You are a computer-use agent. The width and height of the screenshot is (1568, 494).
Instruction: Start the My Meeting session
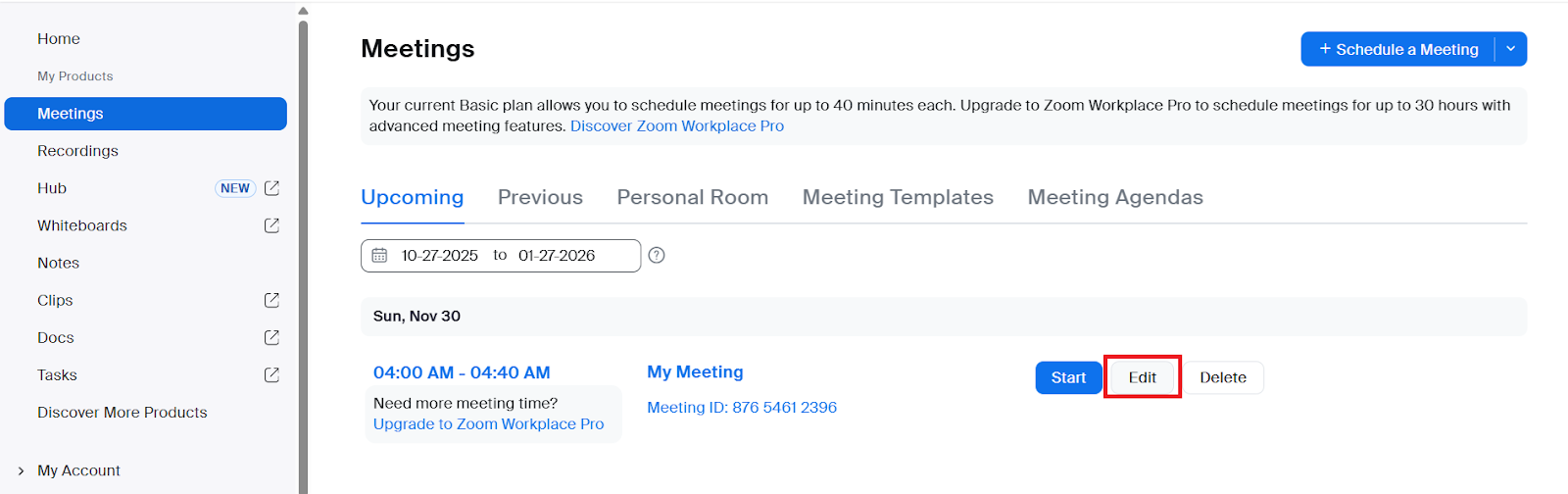[1068, 377]
